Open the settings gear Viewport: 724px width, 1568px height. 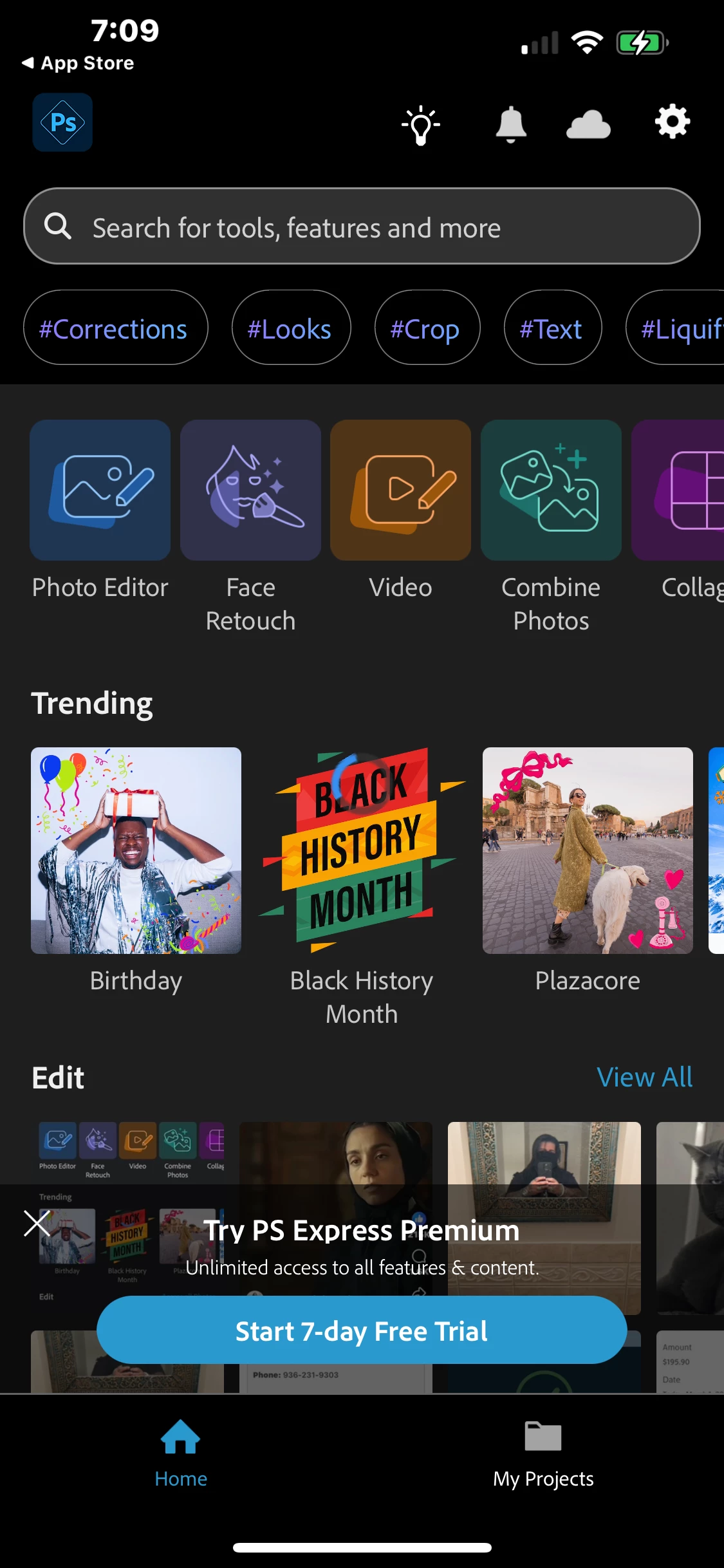coord(673,122)
